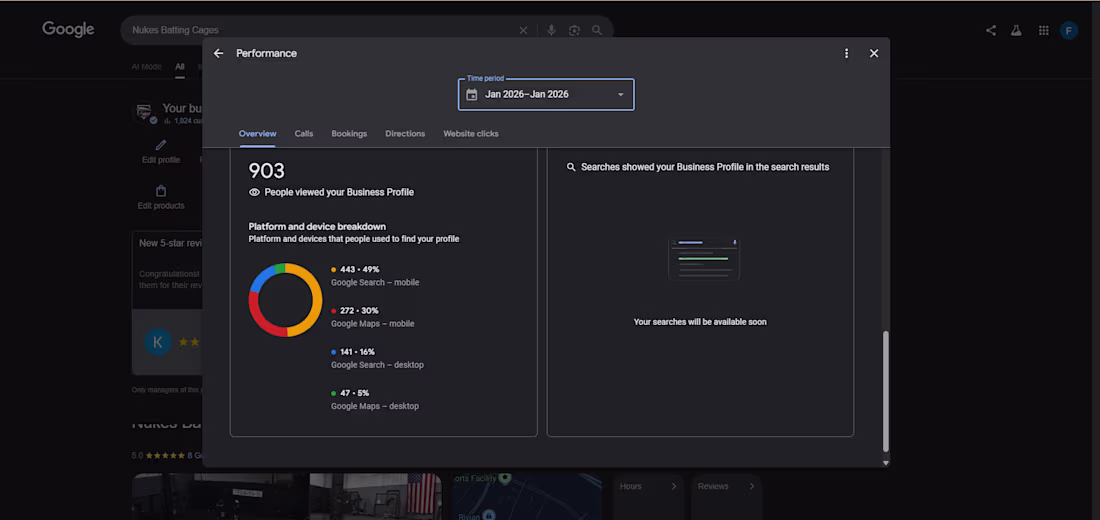Go back using the Performance back arrow
Screen dimensions: 1100x520
point(218,53)
